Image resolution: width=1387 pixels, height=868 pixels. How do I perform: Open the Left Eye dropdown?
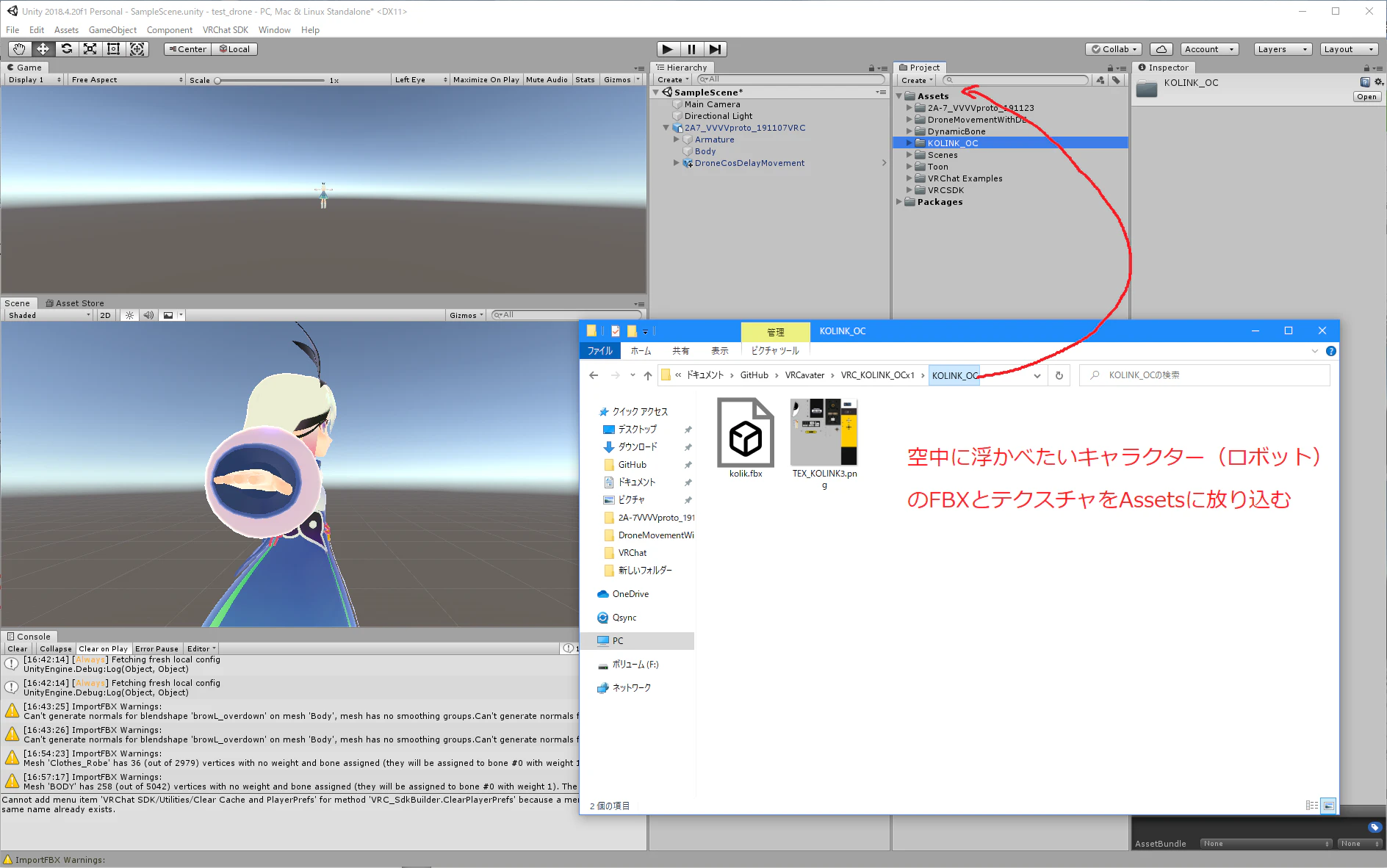click(420, 80)
